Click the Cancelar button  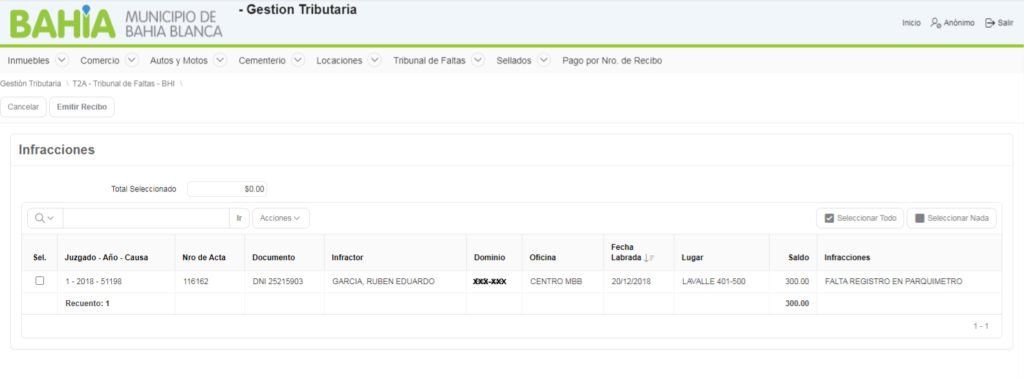pos(24,107)
